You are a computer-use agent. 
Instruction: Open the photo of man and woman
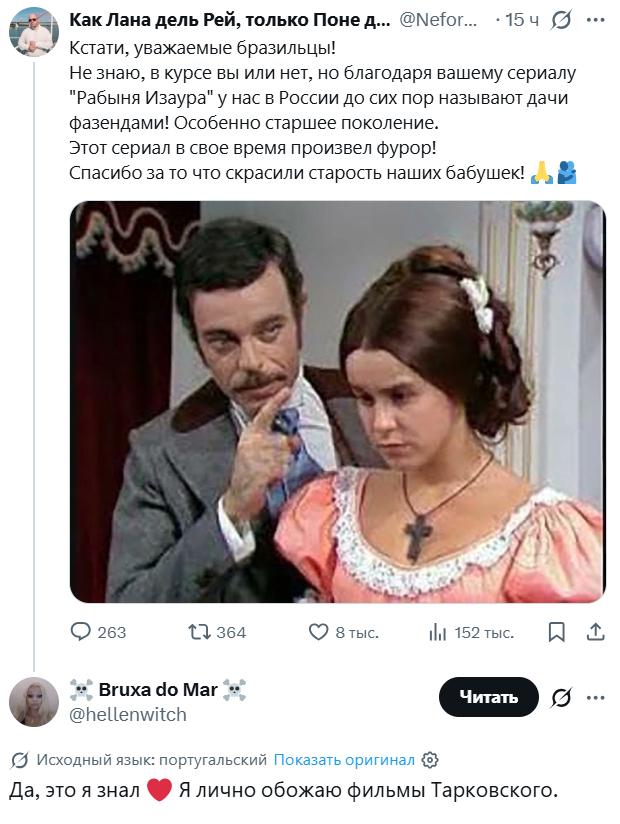pos(337,402)
